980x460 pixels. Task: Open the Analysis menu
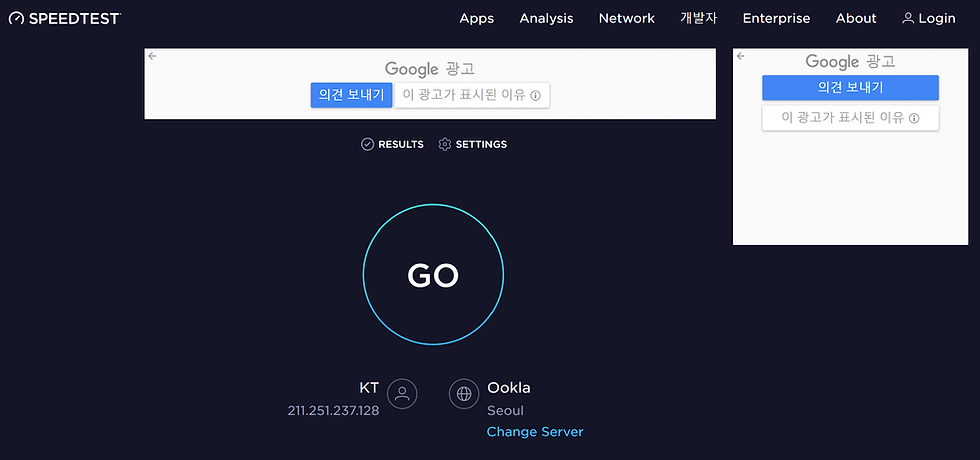coord(546,19)
